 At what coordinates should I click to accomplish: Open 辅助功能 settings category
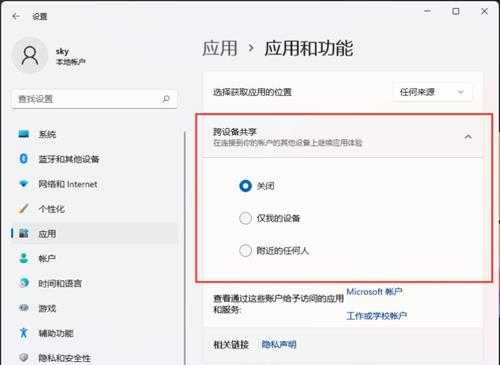(x=94, y=333)
